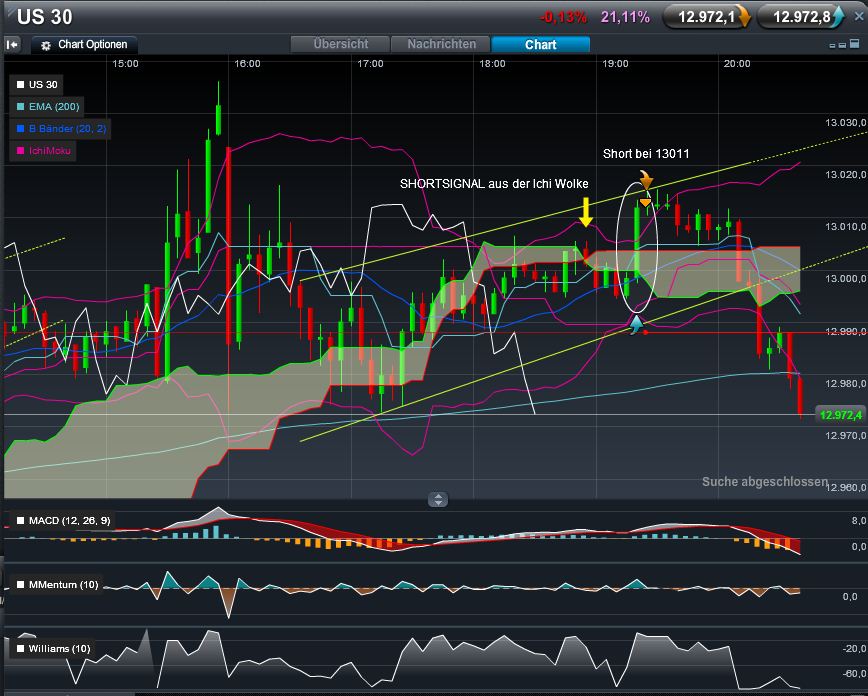Select the Chart tab
868x696 pixels.
tap(540, 44)
